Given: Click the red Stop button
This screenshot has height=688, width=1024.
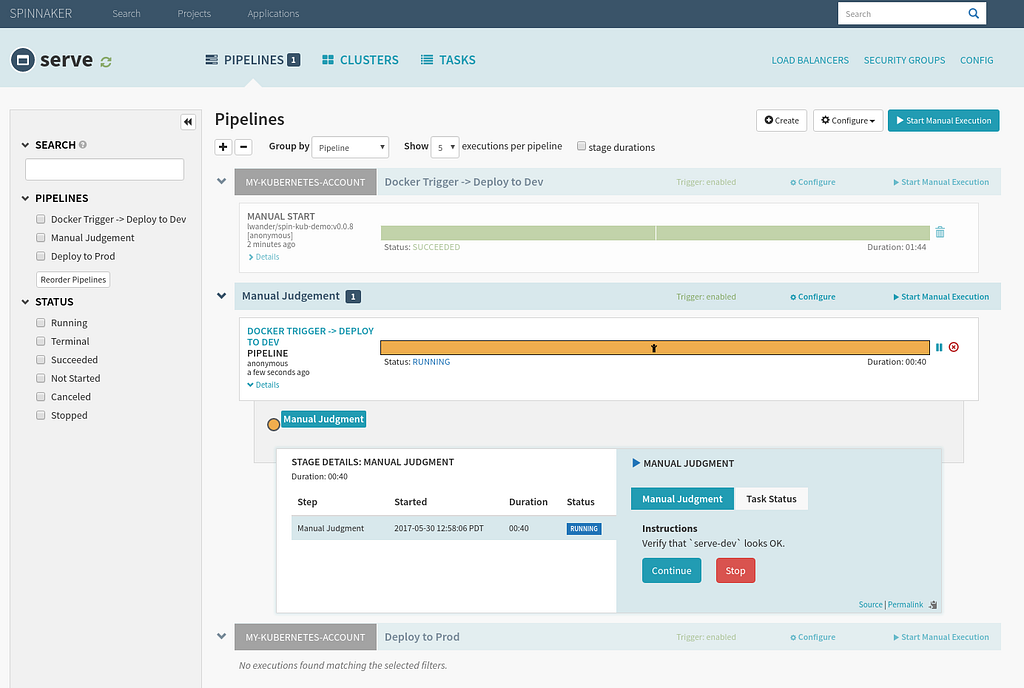Looking at the screenshot, I should (735, 571).
